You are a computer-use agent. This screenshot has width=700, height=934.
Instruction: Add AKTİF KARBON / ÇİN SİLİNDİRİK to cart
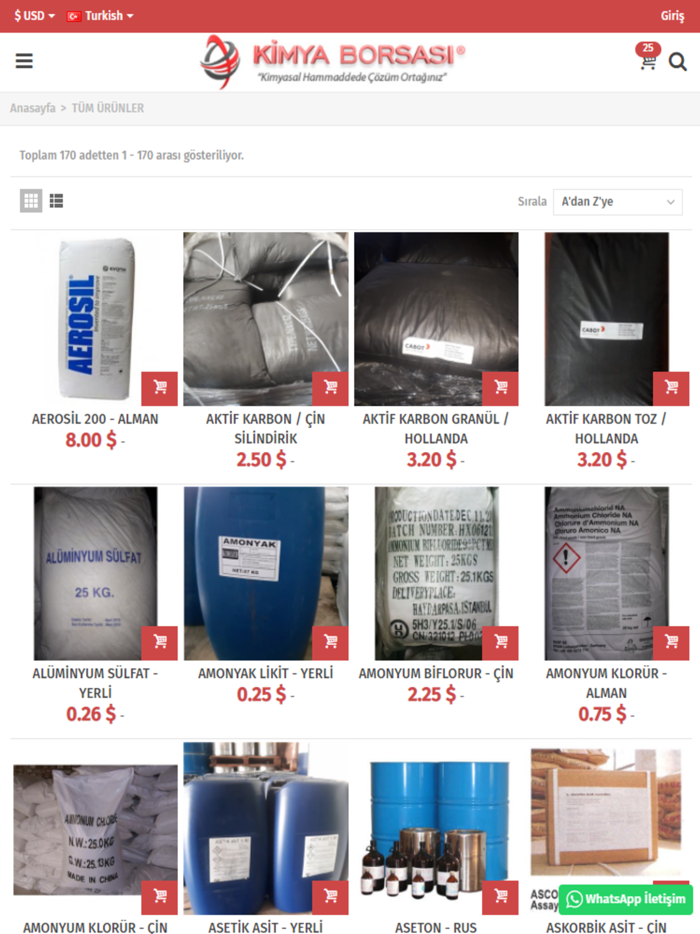[x=331, y=388]
